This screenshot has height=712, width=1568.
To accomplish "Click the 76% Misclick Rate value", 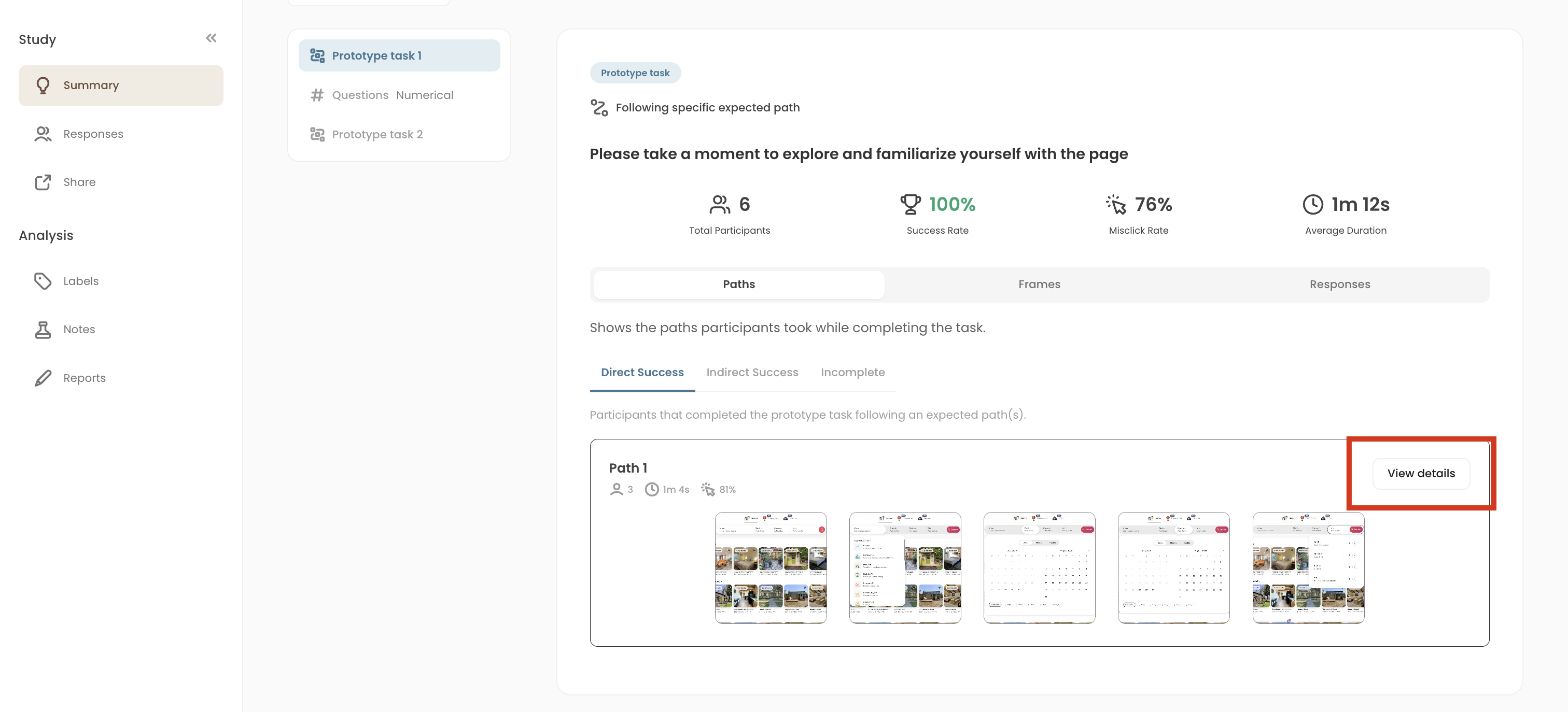I will tap(1154, 205).
